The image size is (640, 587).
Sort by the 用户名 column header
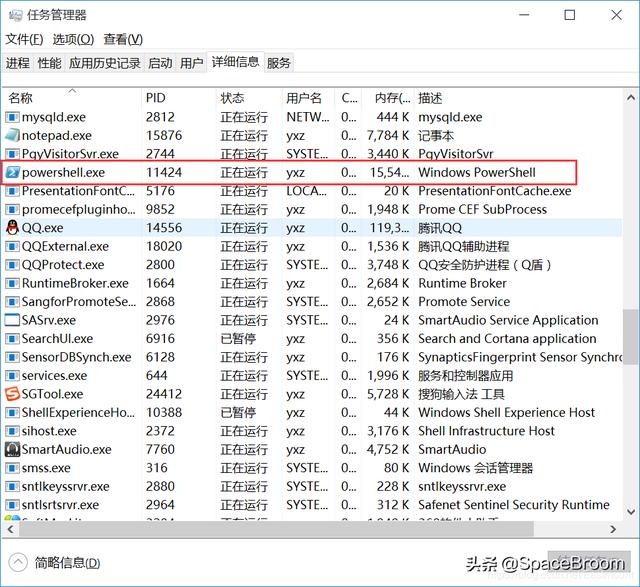coord(309,98)
